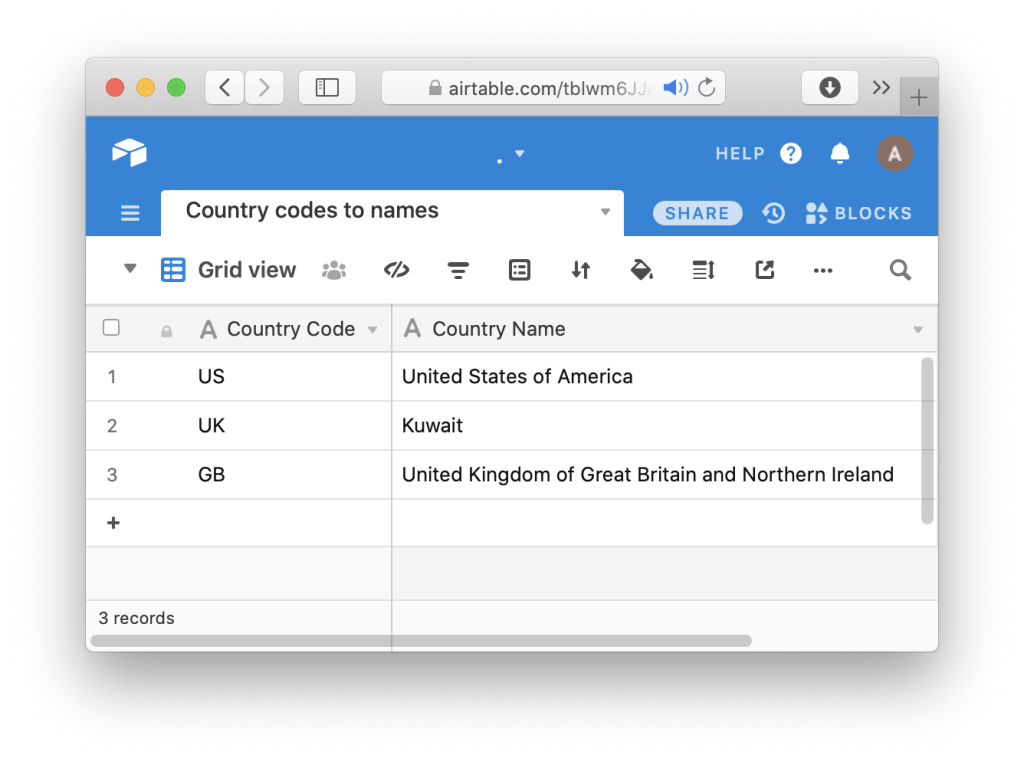Toggle the select all records checkbox
The width and height of the screenshot is (1024, 765).
click(112, 328)
